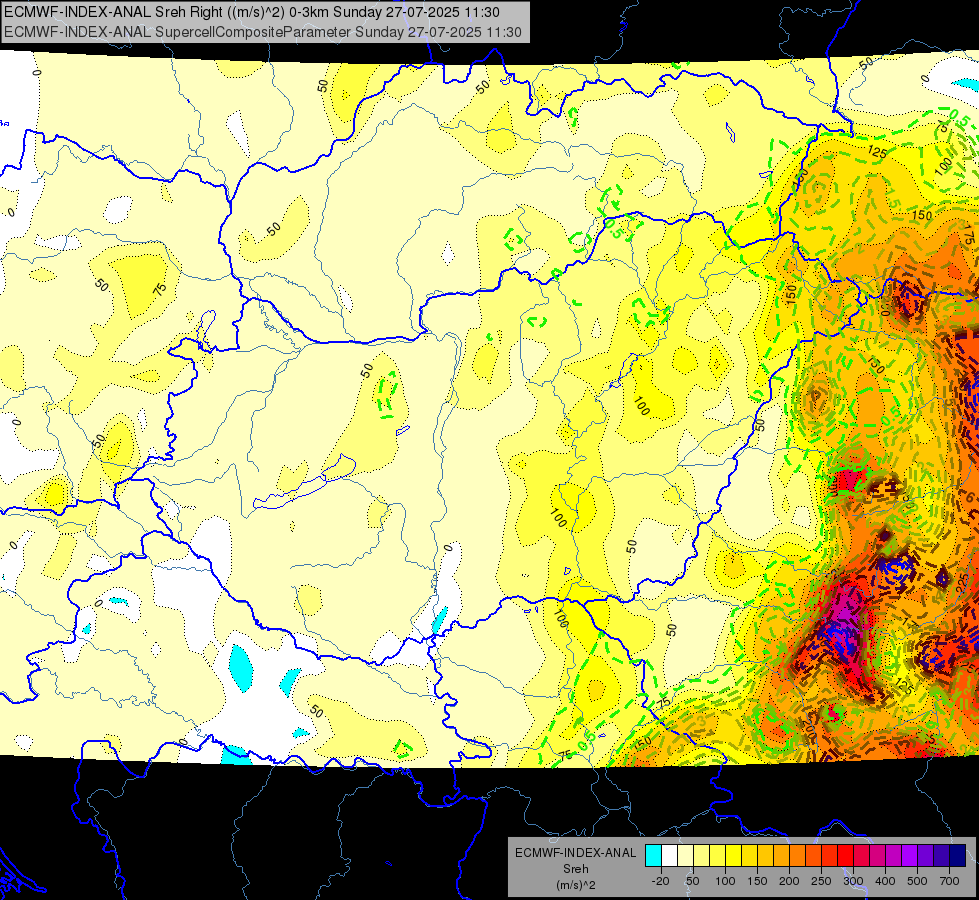
Task: Click the legend label -20
Action: click(660, 881)
